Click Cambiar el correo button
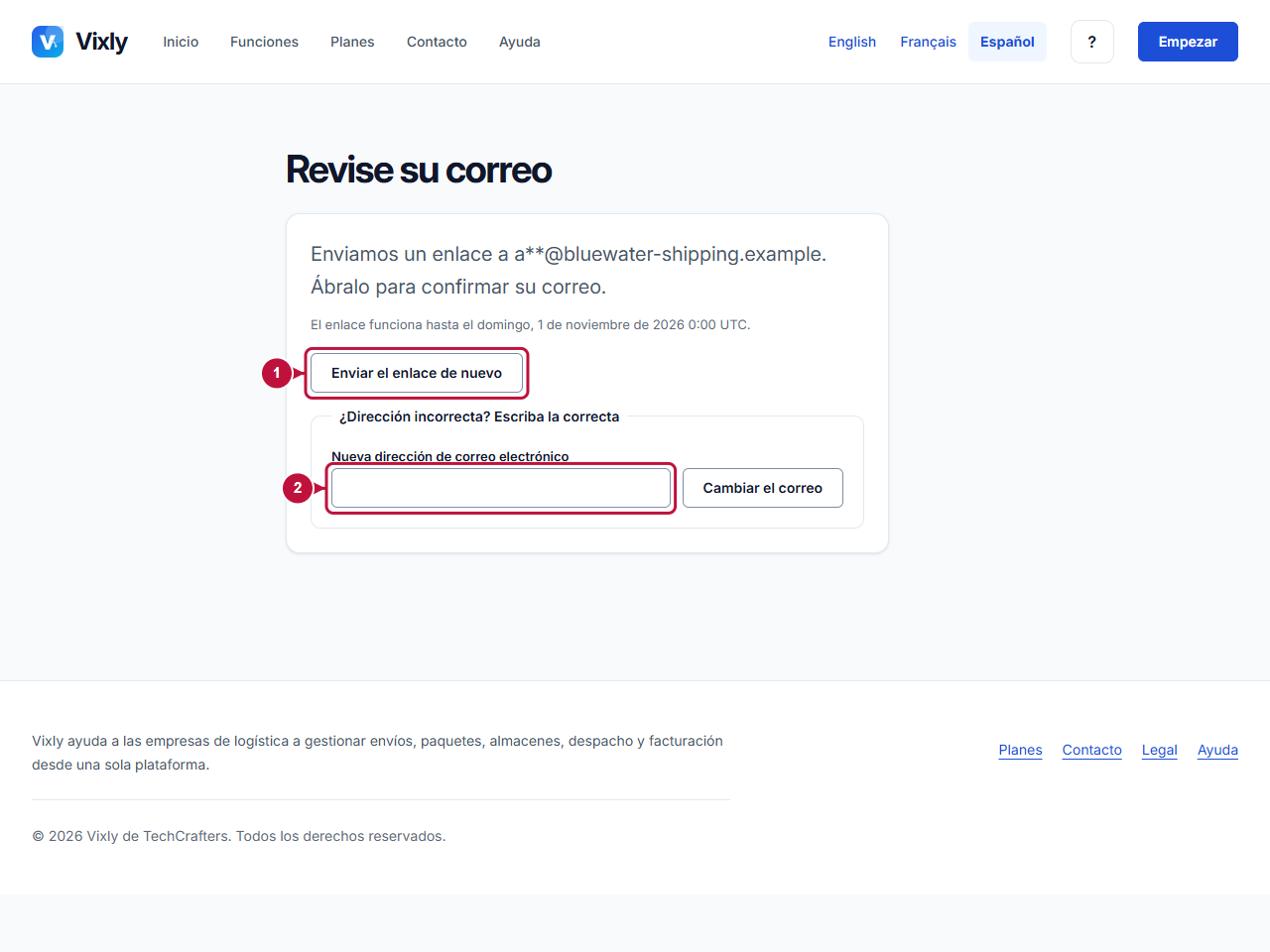The width and height of the screenshot is (1270, 952). [x=763, y=488]
